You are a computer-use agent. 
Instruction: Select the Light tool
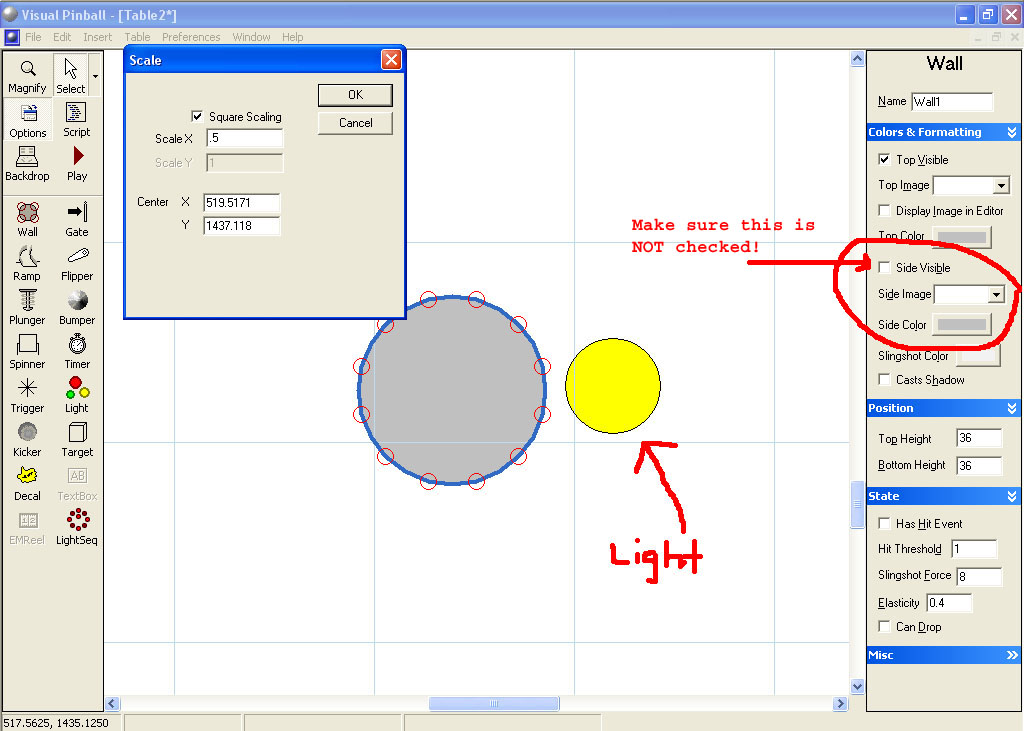click(77, 394)
